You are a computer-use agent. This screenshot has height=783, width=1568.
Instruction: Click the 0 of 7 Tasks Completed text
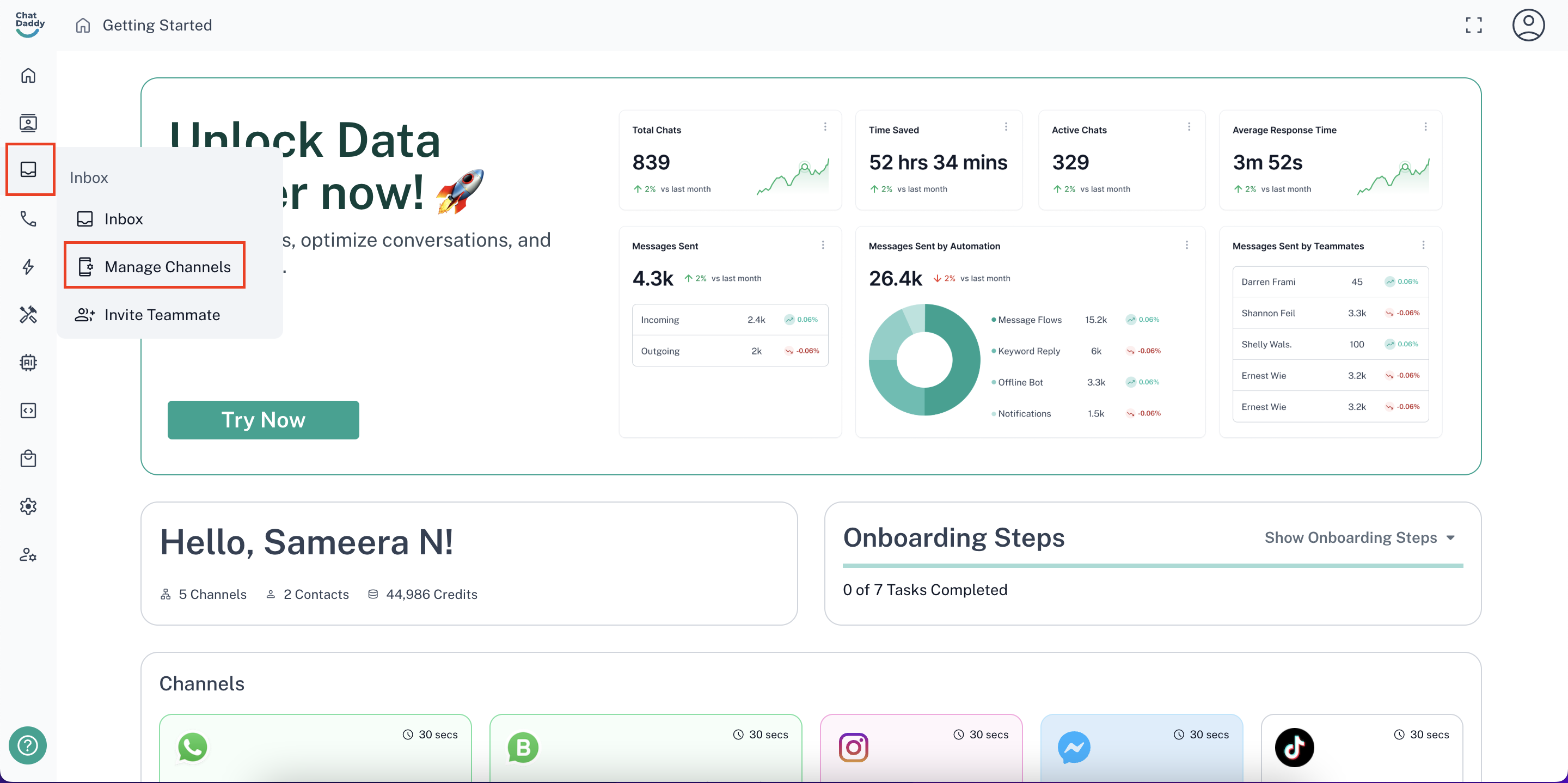coord(924,589)
